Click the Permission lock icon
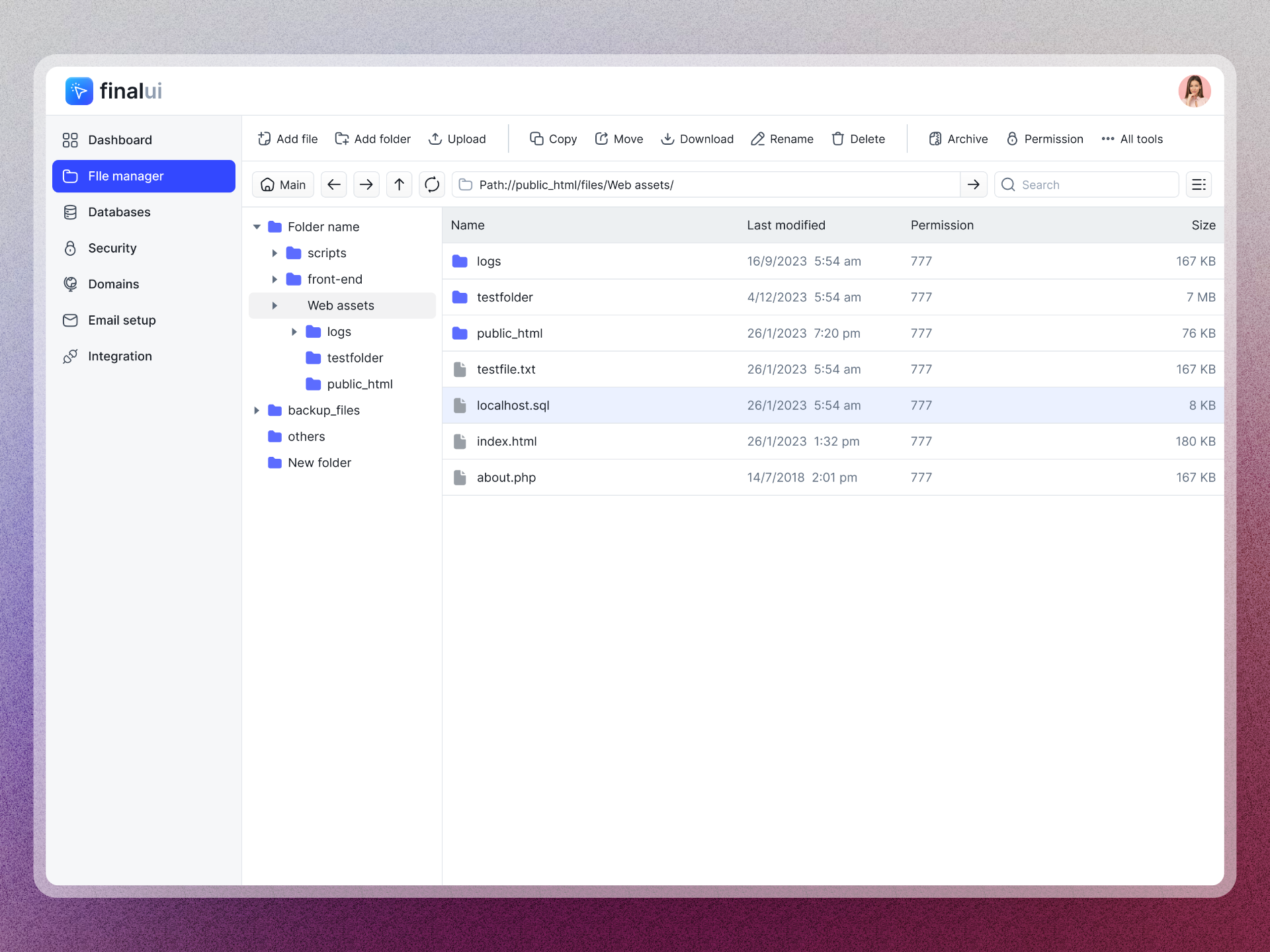This screenshot has width=1270, height=952. 1011,139
